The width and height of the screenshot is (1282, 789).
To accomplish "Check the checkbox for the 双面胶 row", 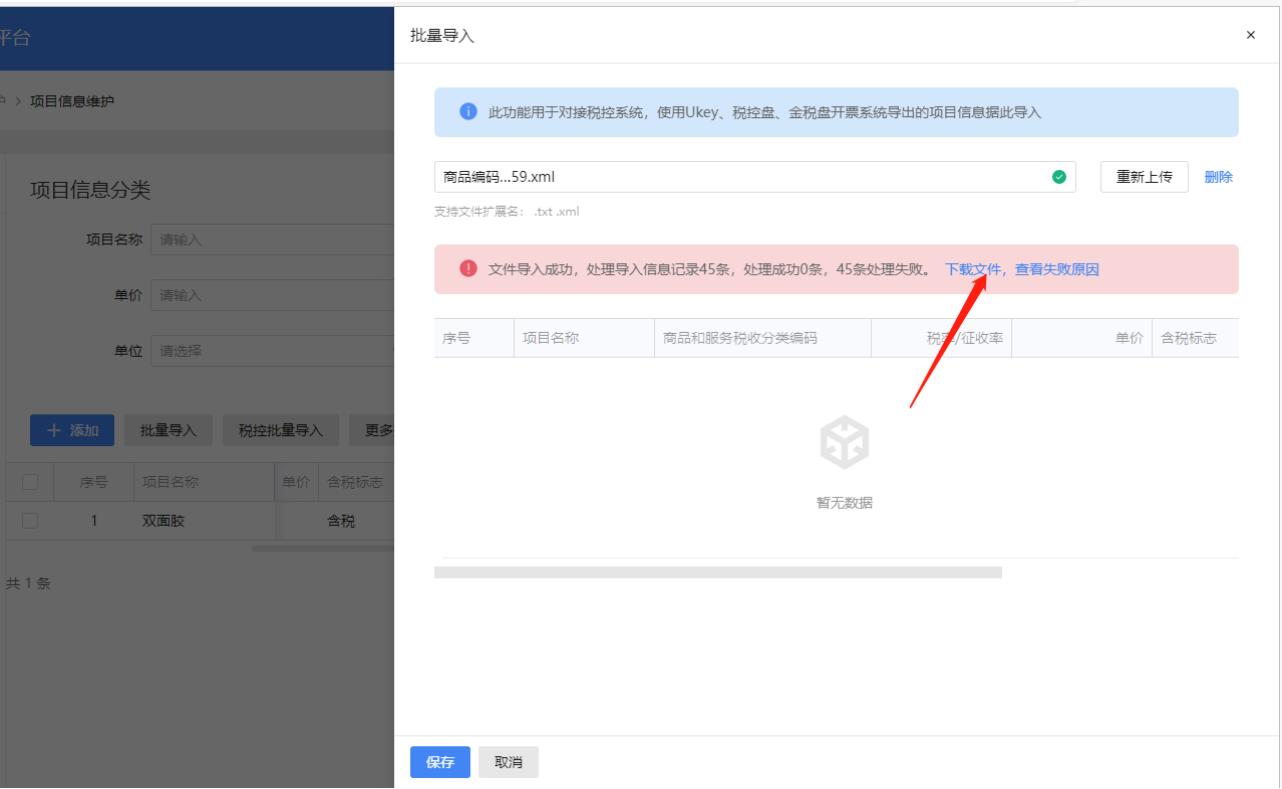I will [28, 520].
